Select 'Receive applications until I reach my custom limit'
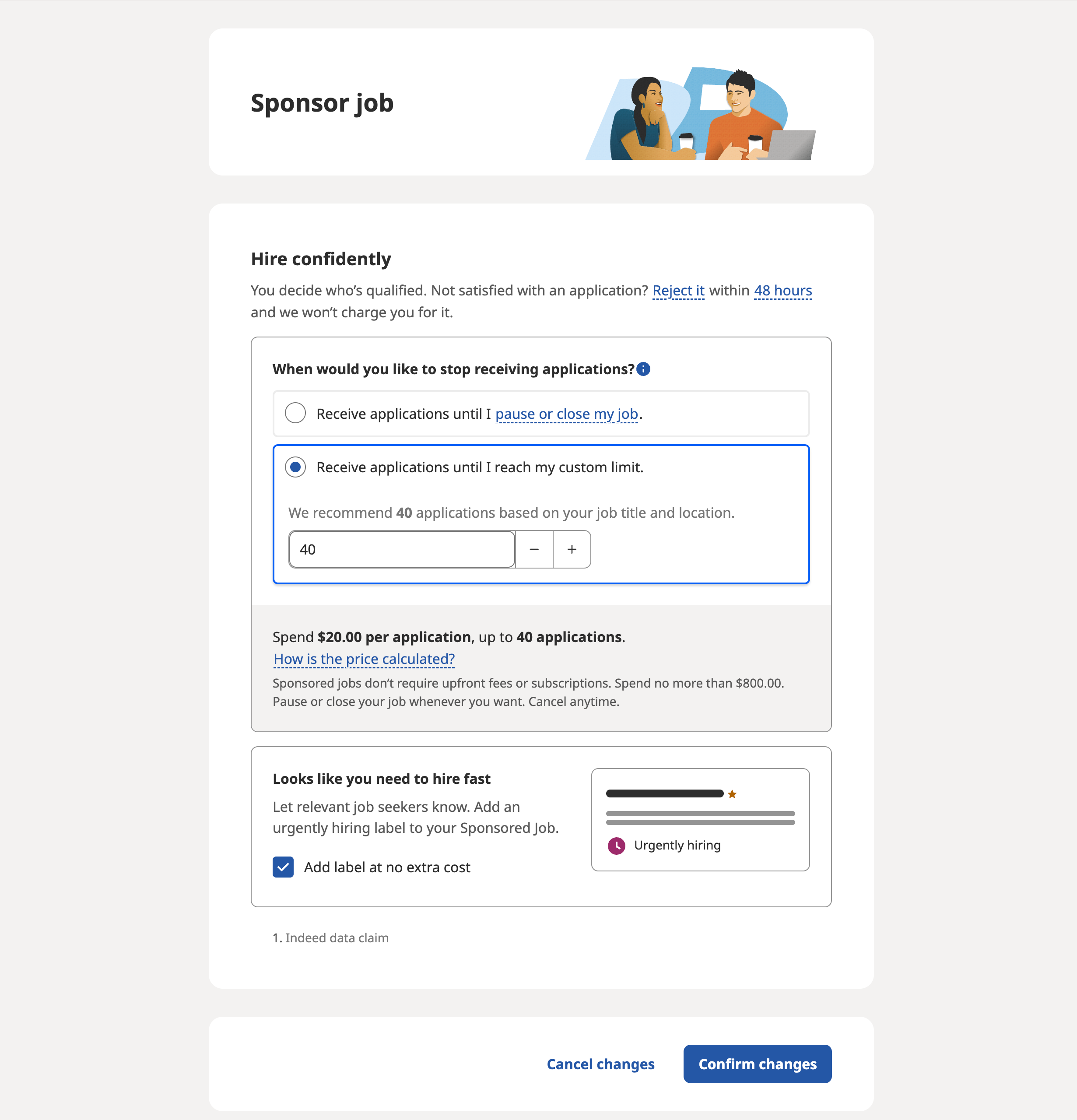Screen dimensions: 1077x1120 click(x=296, y=467)
